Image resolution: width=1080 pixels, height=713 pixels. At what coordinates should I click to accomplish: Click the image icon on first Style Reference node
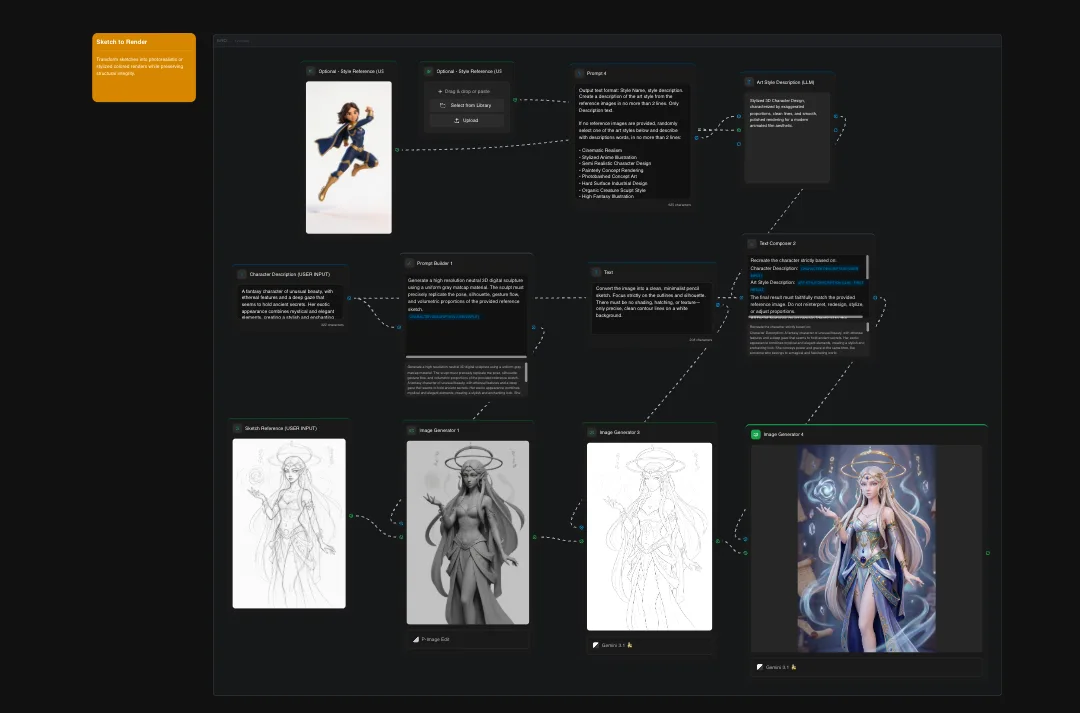coord(311,71)
